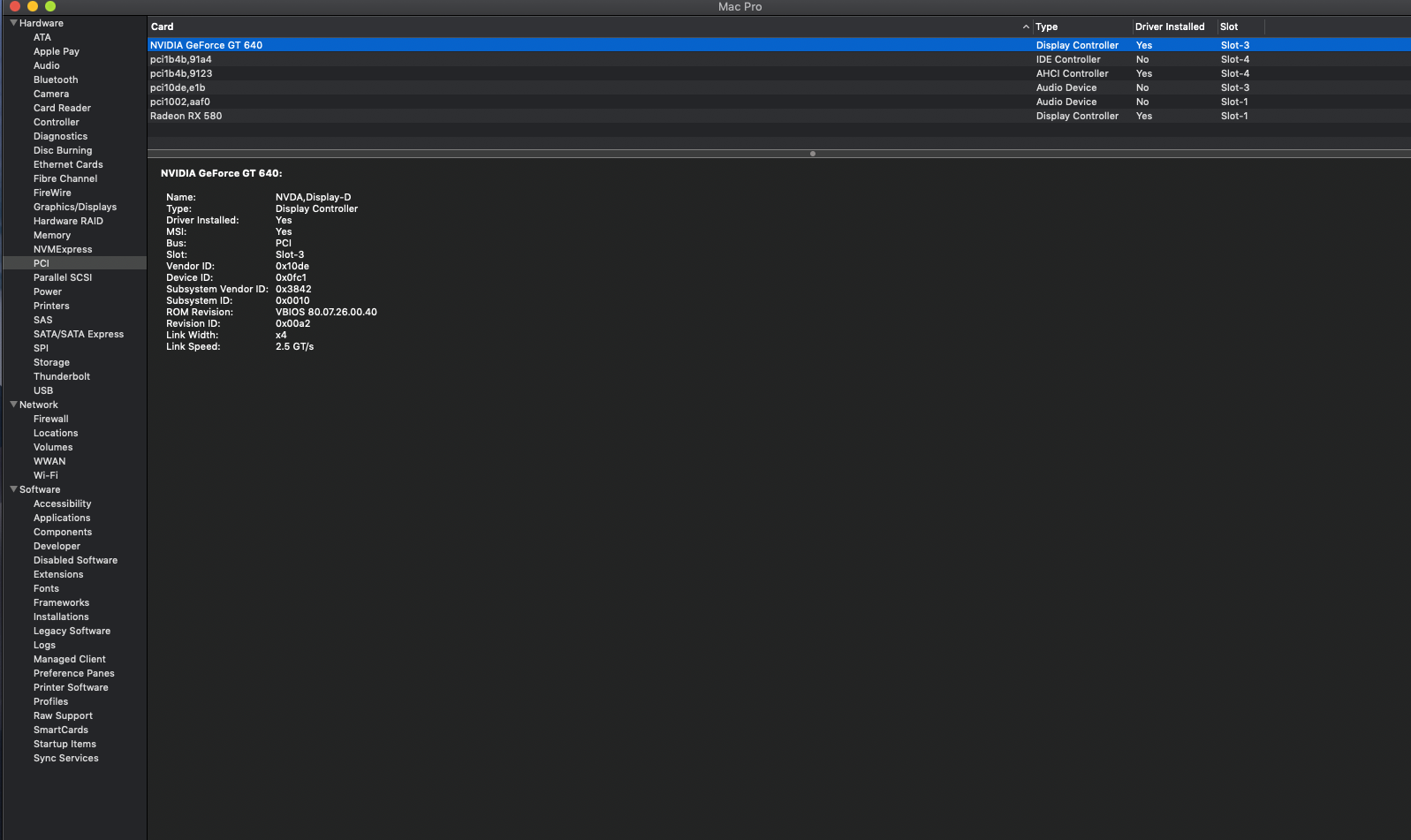Open Bluetooth in the sidebar
This screenshot has height=840, width=1411.
(x=56, y=79)
